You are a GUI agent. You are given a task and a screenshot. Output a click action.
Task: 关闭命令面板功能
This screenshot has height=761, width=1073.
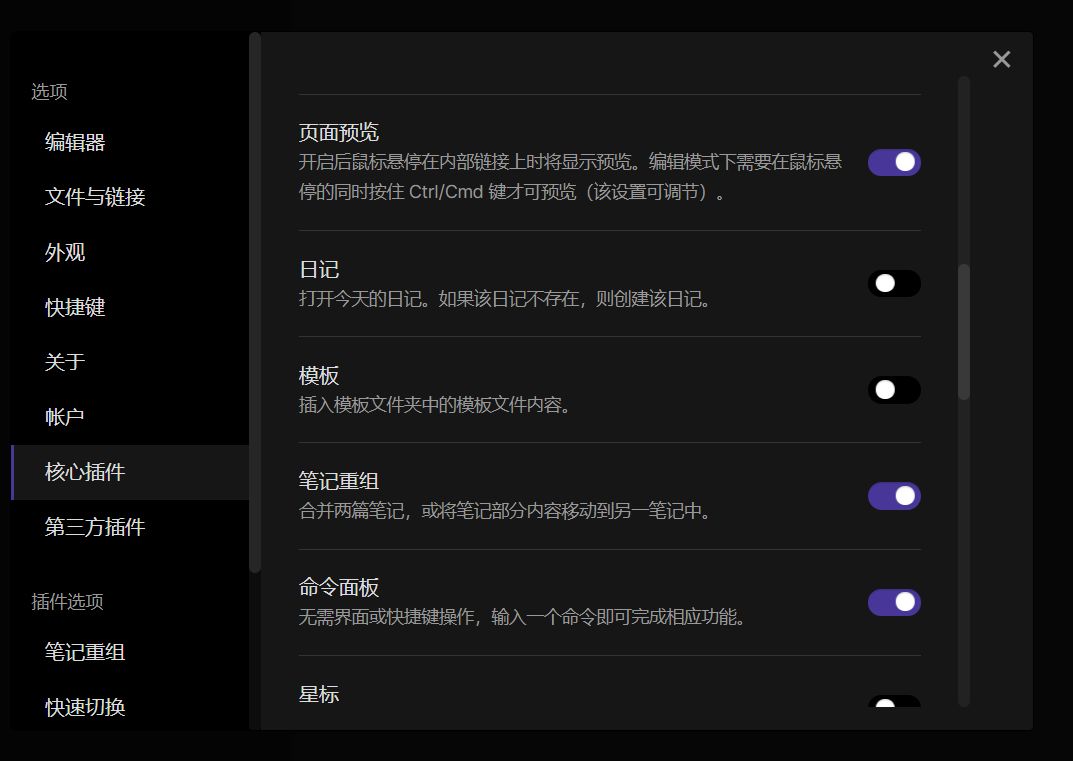click(893, 602)
